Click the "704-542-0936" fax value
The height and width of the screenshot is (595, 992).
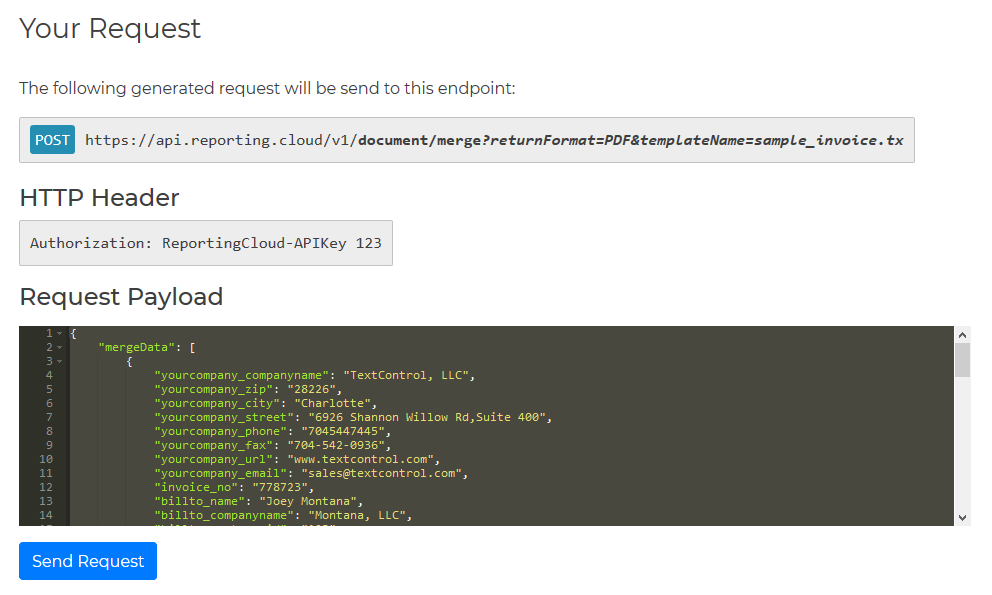click(x=336, y=445)
